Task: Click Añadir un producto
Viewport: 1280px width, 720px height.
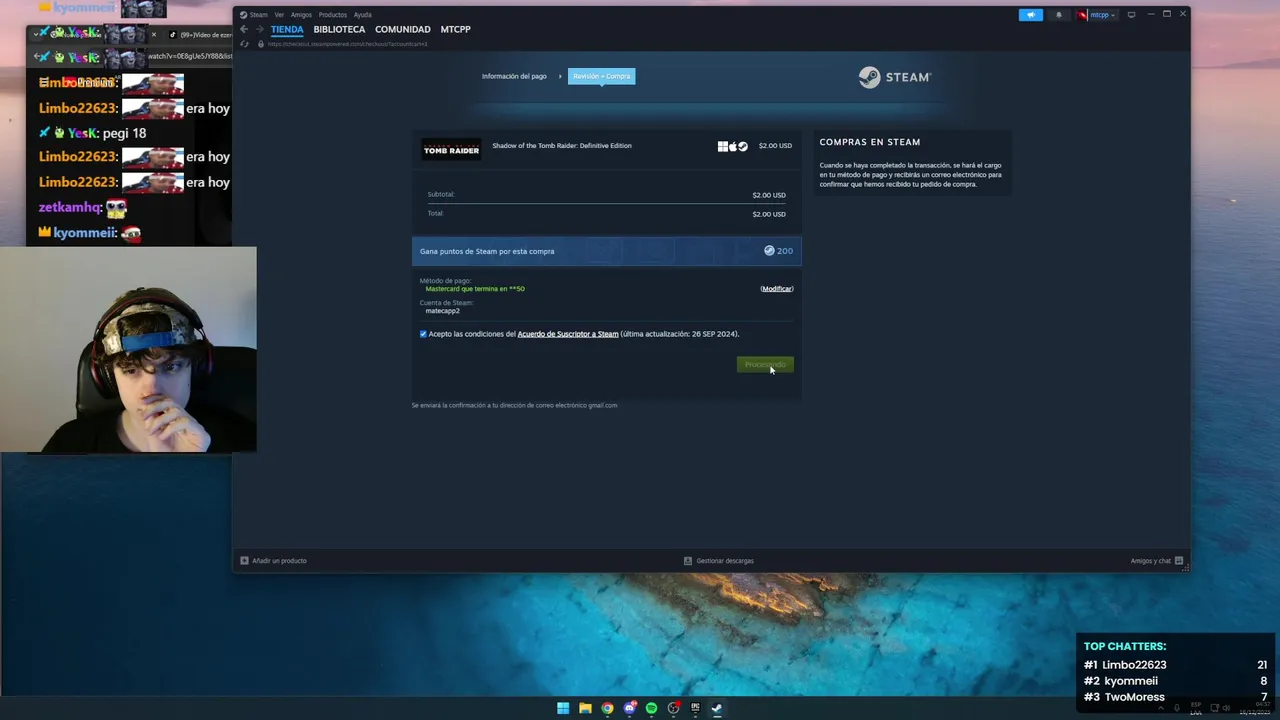Action: pyautogui.click(x=279, y=561)
